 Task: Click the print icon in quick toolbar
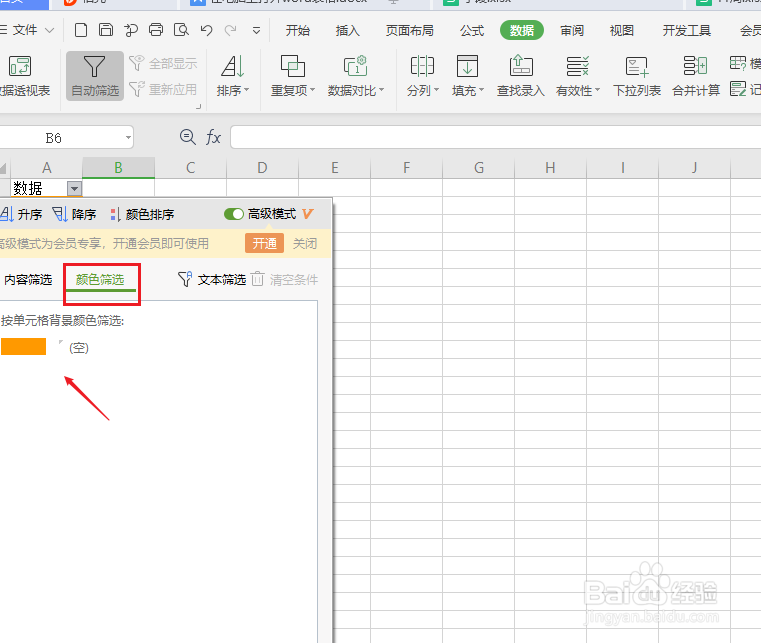pos(156,30)
